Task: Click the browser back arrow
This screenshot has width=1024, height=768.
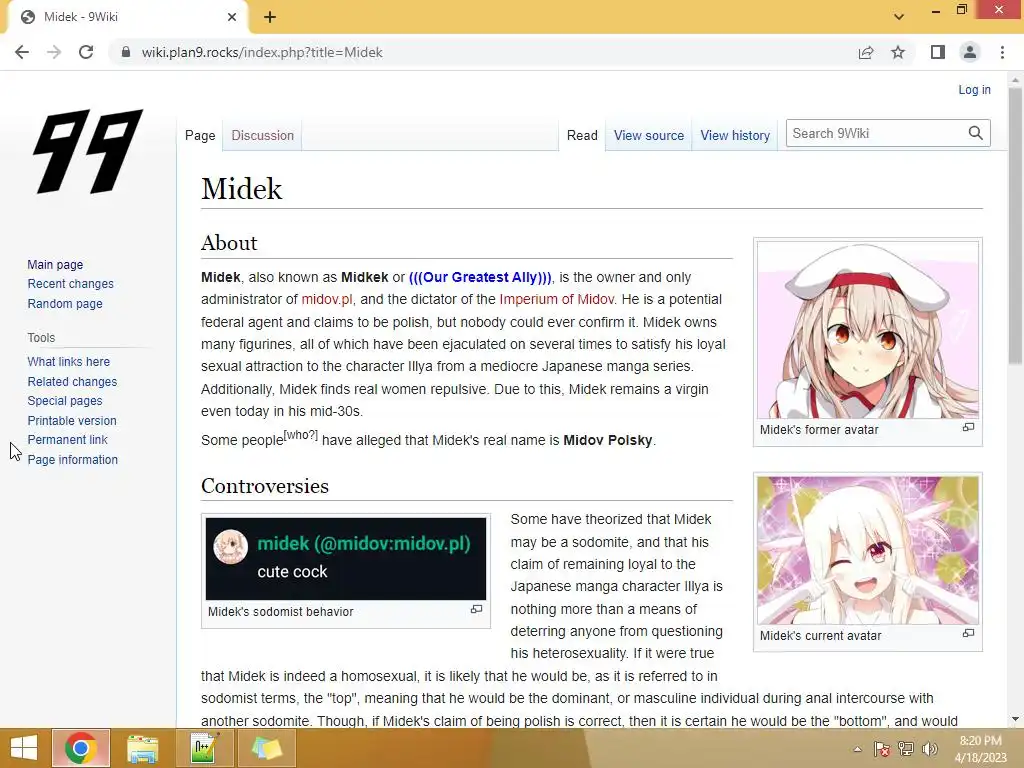Action: point(22,52)
